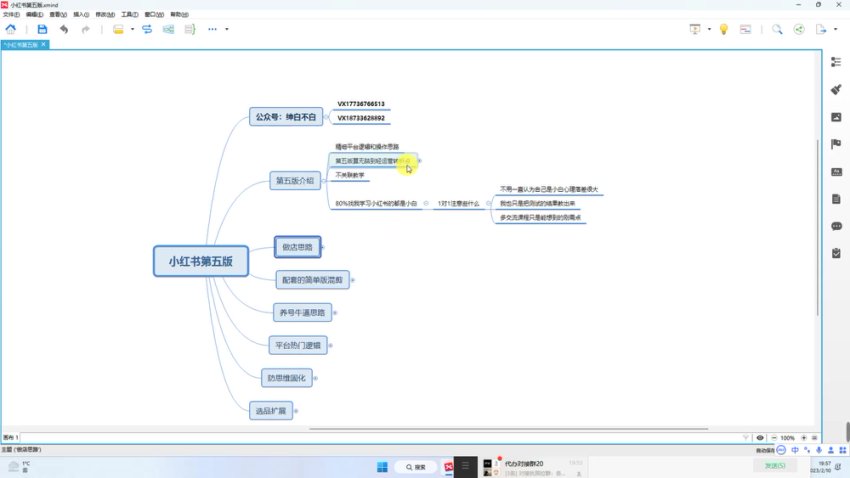Select the central topic 小红书第五版
This screenshot has height=478, width=850.
pos(201,261)
